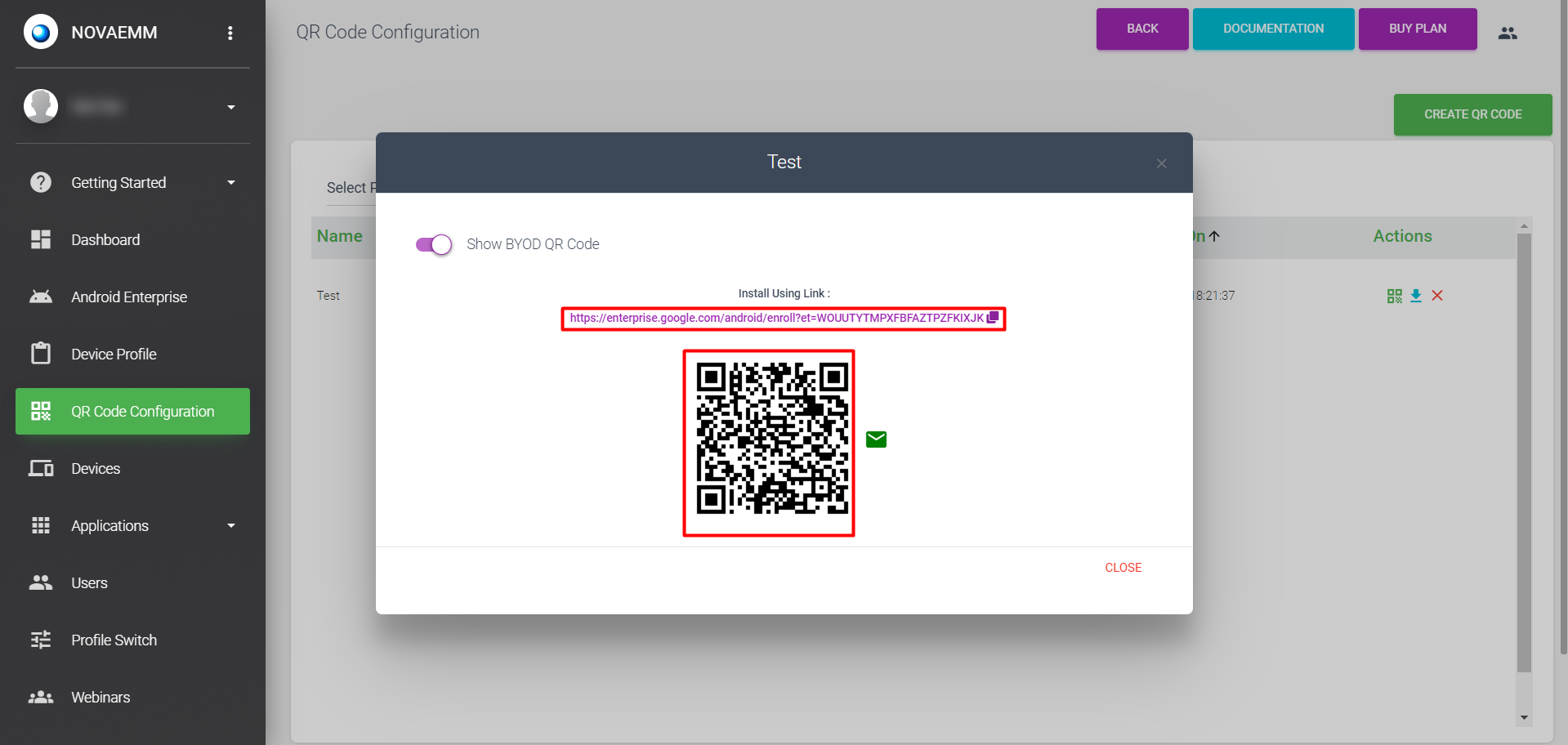Click the scroll down arrow of the table scrollbar
The image size is (1568, 745).
1524,718
